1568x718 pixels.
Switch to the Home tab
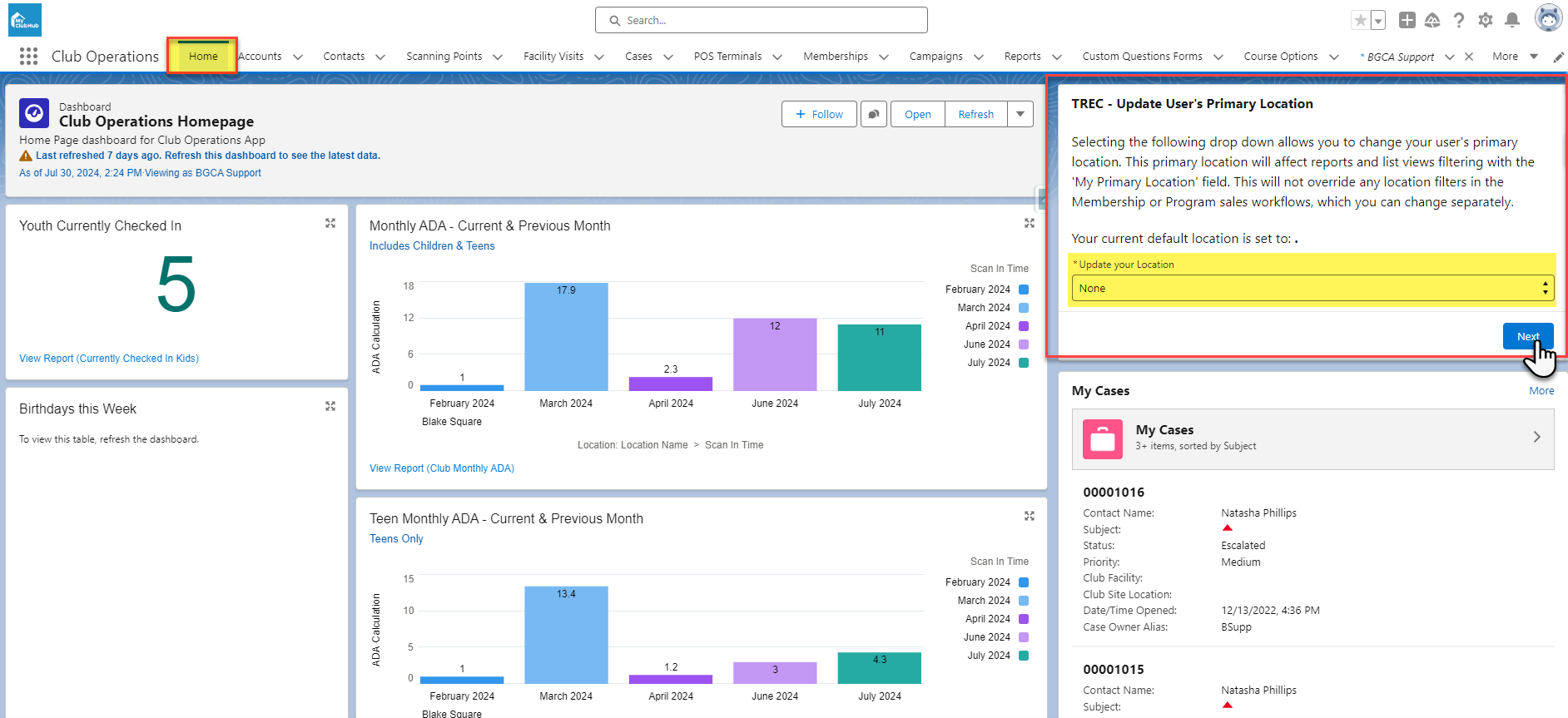click(203, 57)
